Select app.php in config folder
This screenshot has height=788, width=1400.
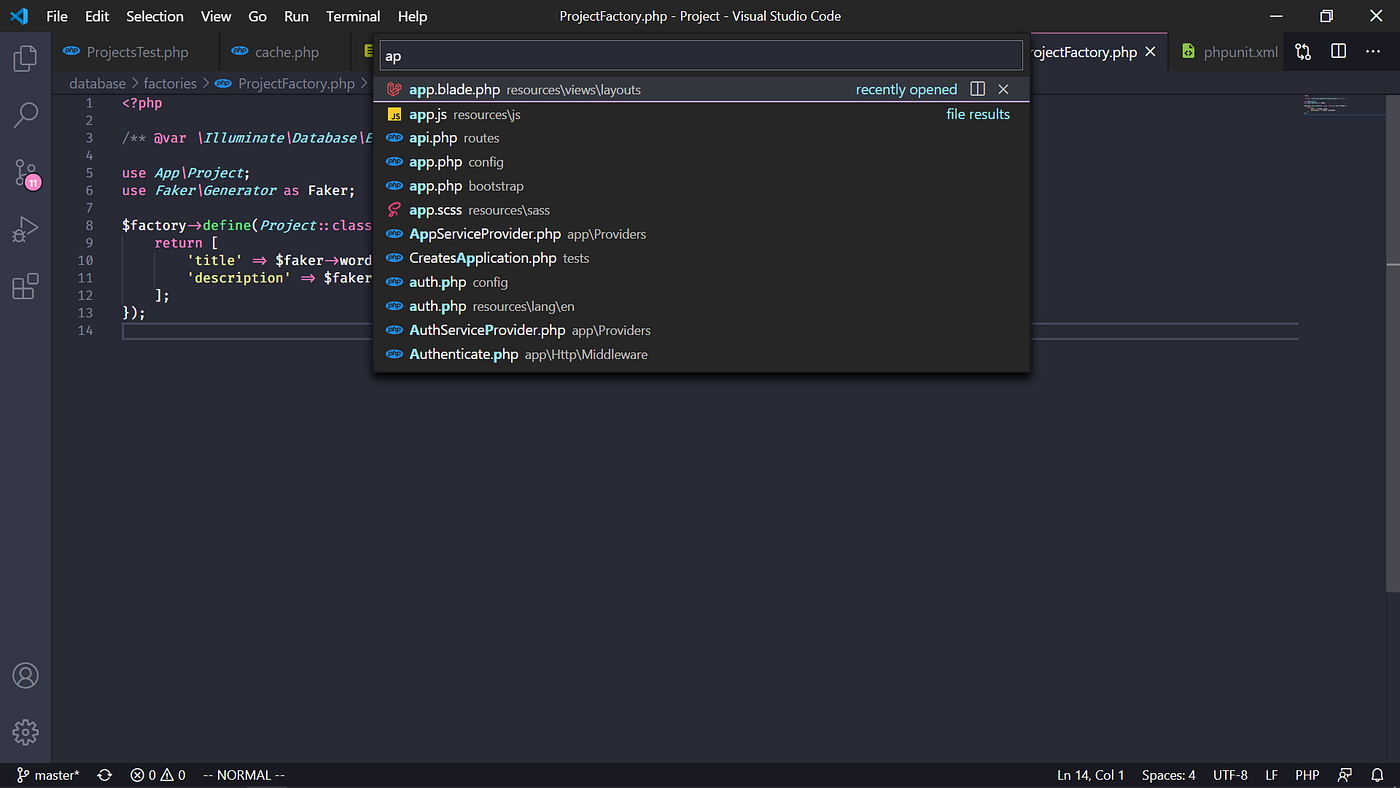click(x=701, y=162)
